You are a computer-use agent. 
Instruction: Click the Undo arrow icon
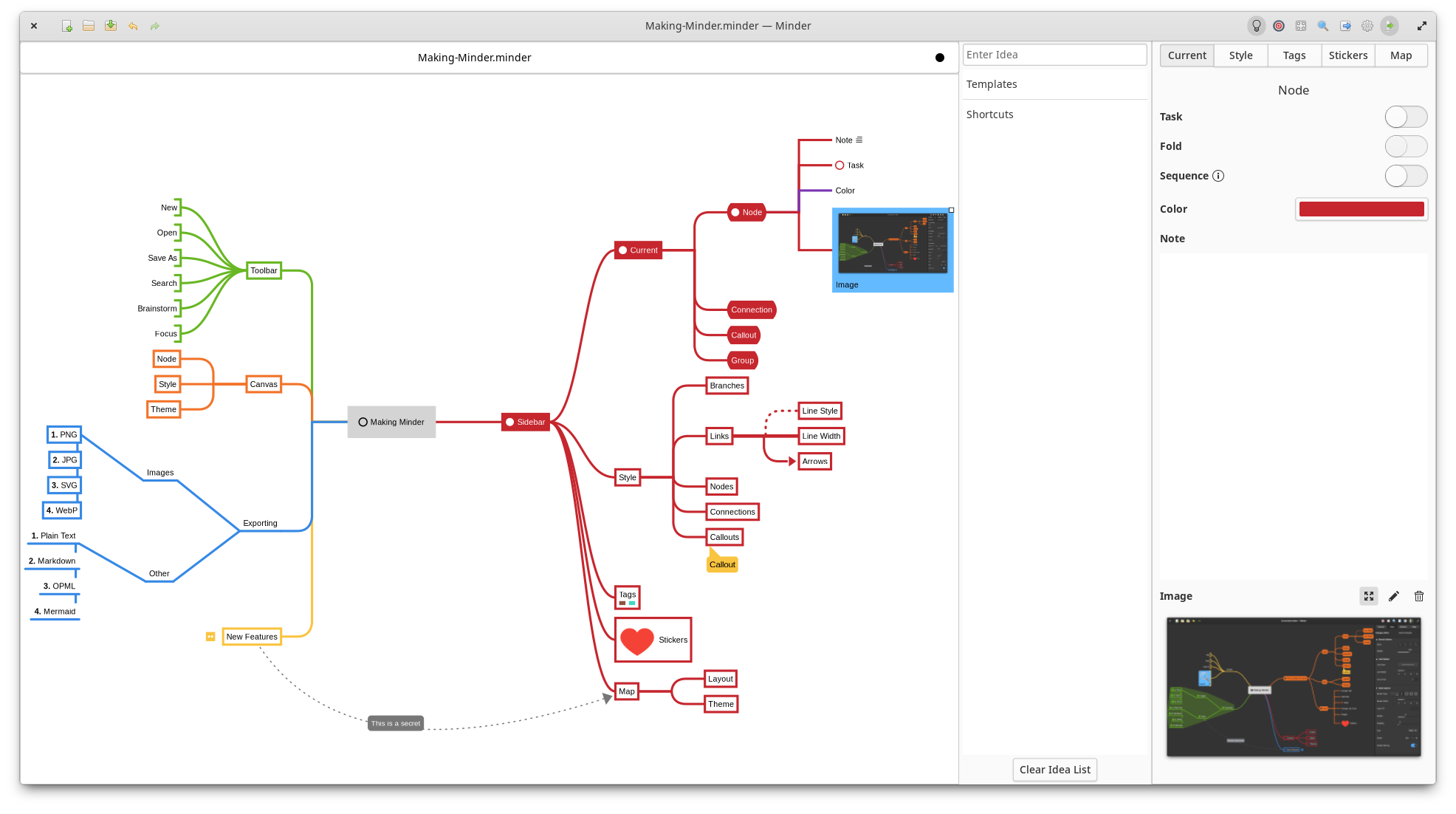click(133, 26)
